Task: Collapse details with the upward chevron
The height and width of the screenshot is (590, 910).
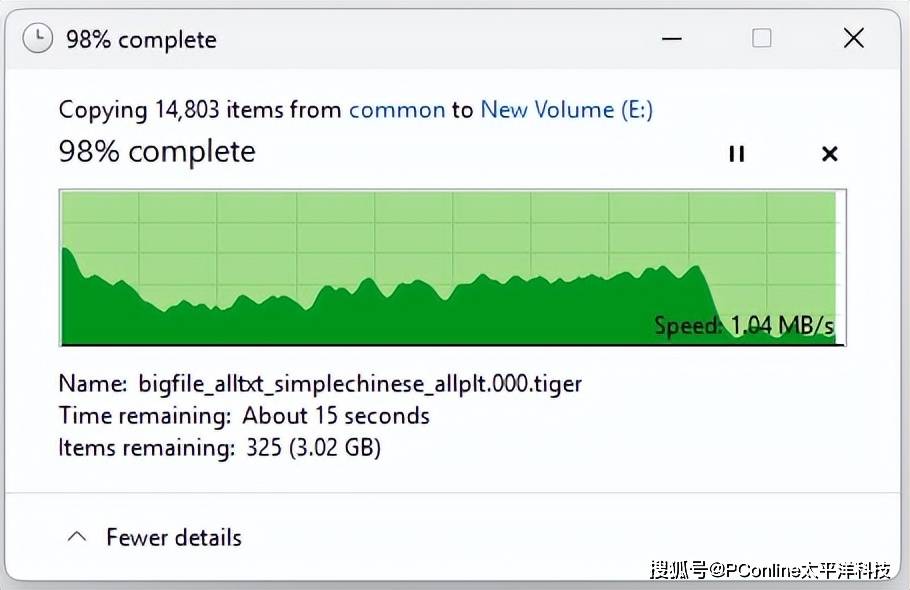Action: tap(77, 537)
